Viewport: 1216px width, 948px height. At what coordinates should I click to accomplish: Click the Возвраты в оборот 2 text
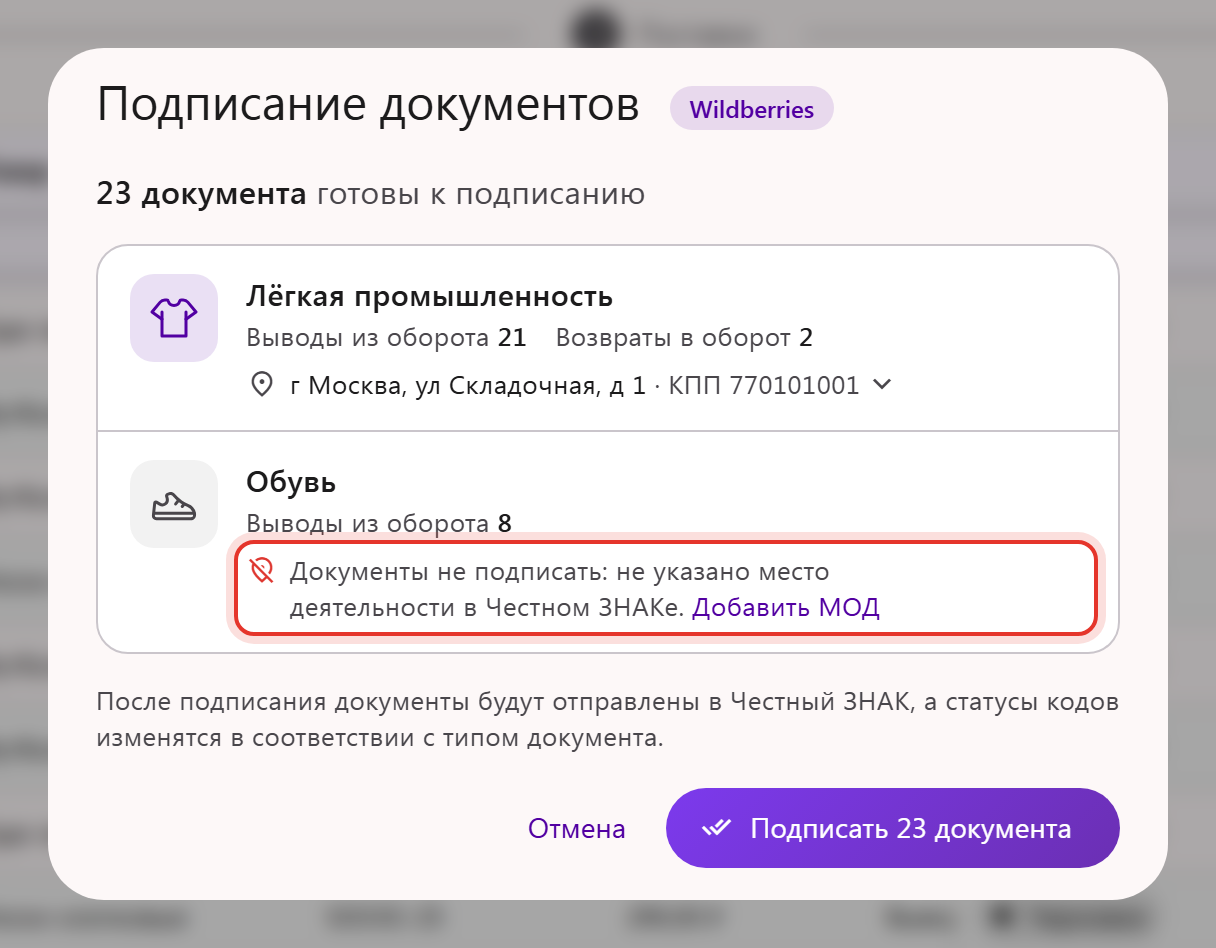(685, 338)
